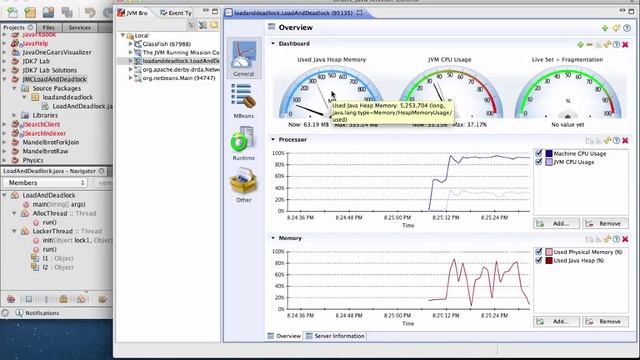Viewport: 640px width, 360px height.
Task: Open the MBeans tab group icon
Action: (x=244, y=101)
